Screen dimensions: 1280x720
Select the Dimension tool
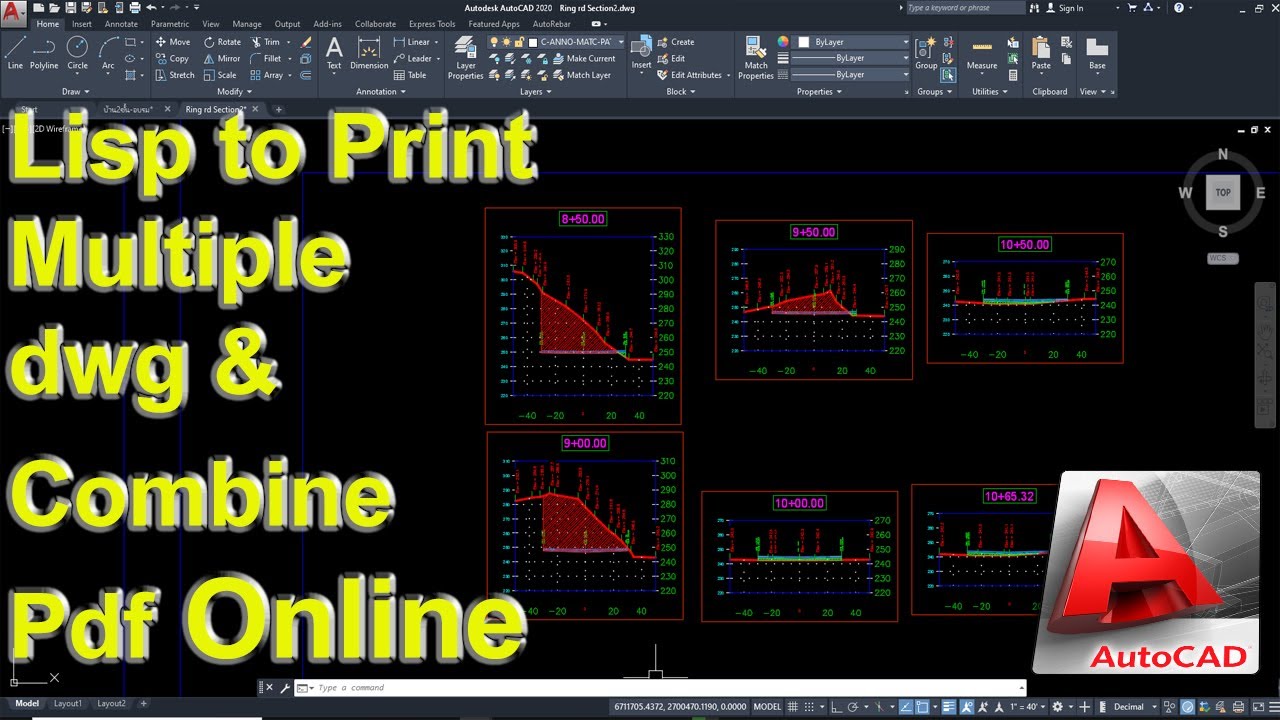pos(369,53)
